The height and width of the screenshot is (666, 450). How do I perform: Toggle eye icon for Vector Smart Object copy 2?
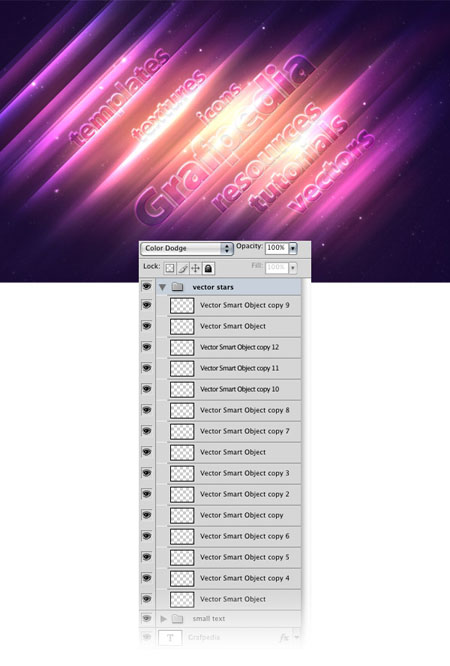147,494
